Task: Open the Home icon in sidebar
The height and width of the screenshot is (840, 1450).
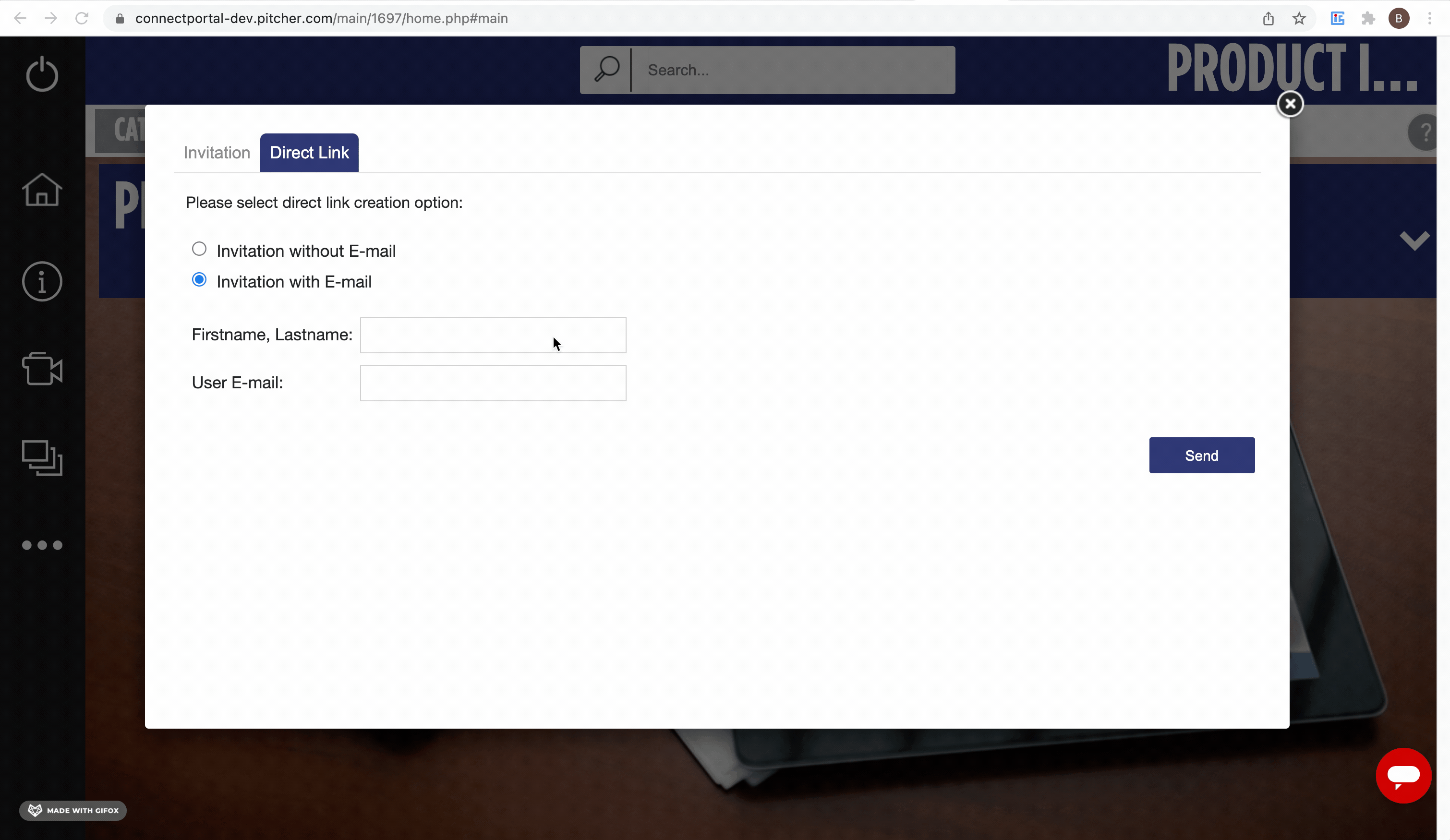Action: coord(42,190)
